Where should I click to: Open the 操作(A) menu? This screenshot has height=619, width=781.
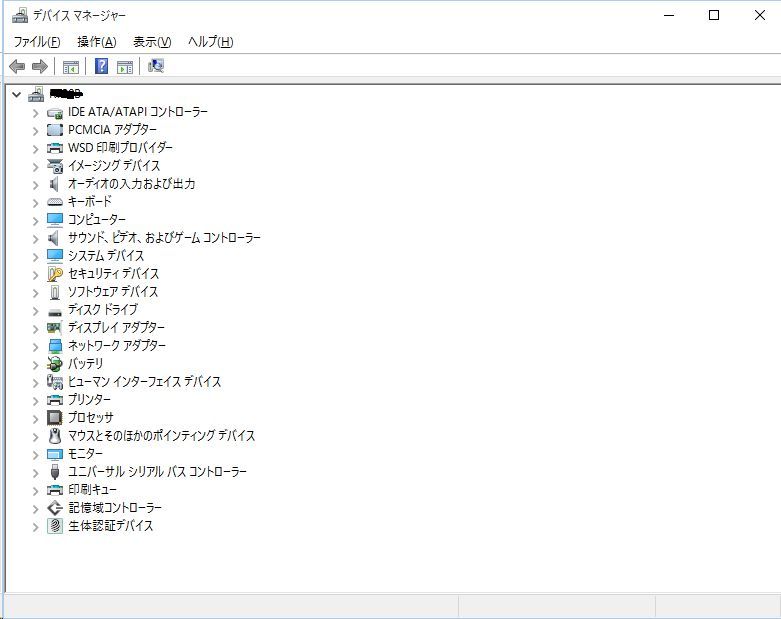(x=96, y=41)
